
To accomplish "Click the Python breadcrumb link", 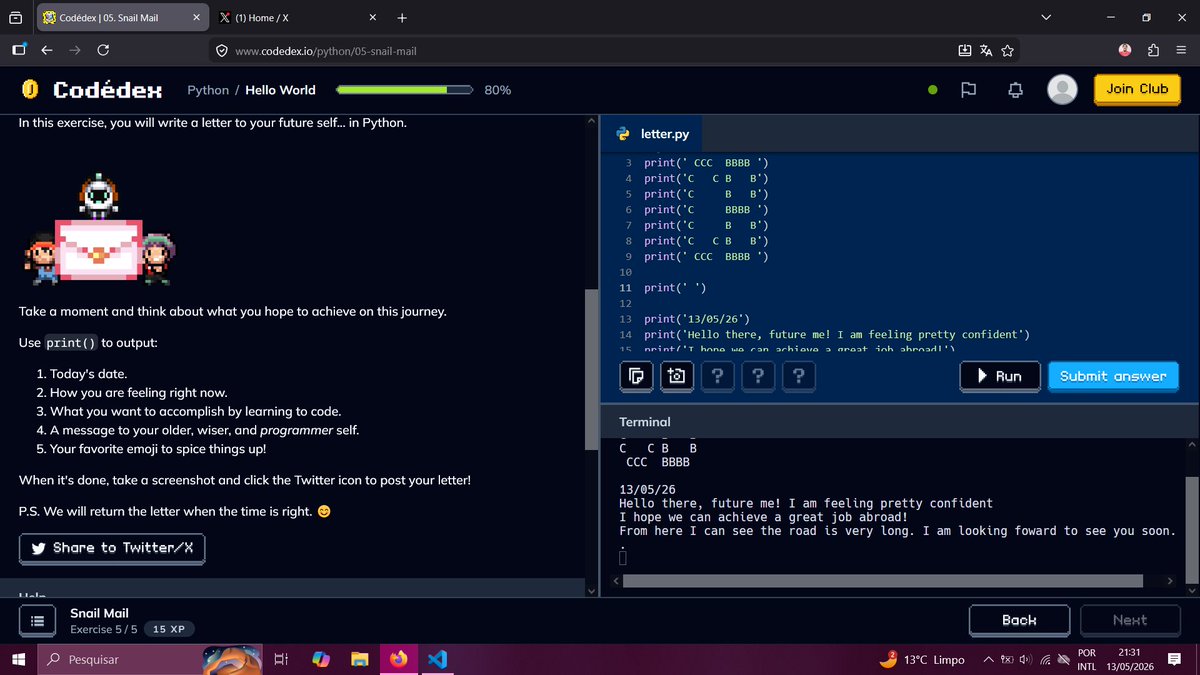I will (208, 90).
